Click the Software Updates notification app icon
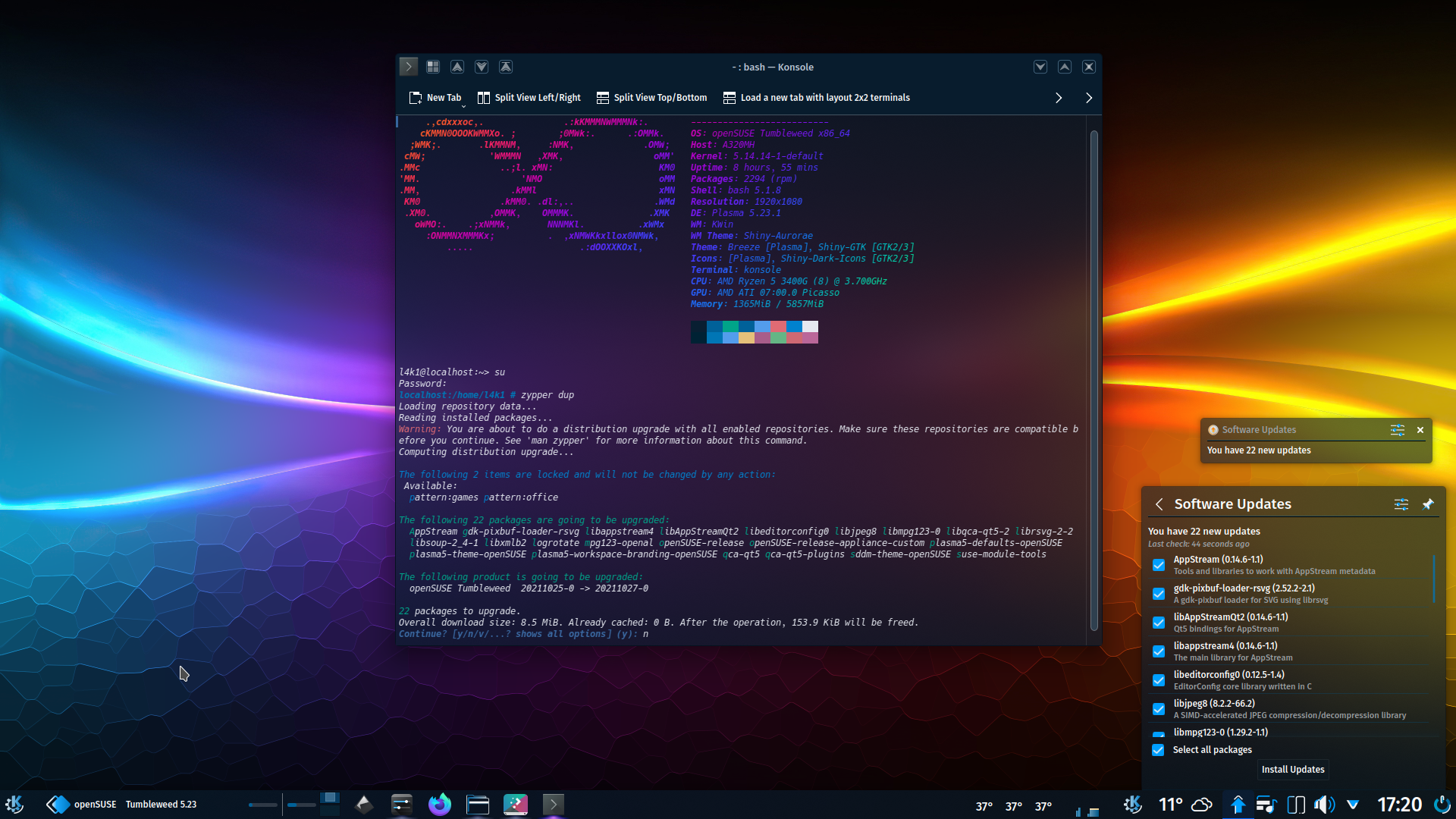The height and width of the screenshot is (819, 1456). tap(1213, 430)
